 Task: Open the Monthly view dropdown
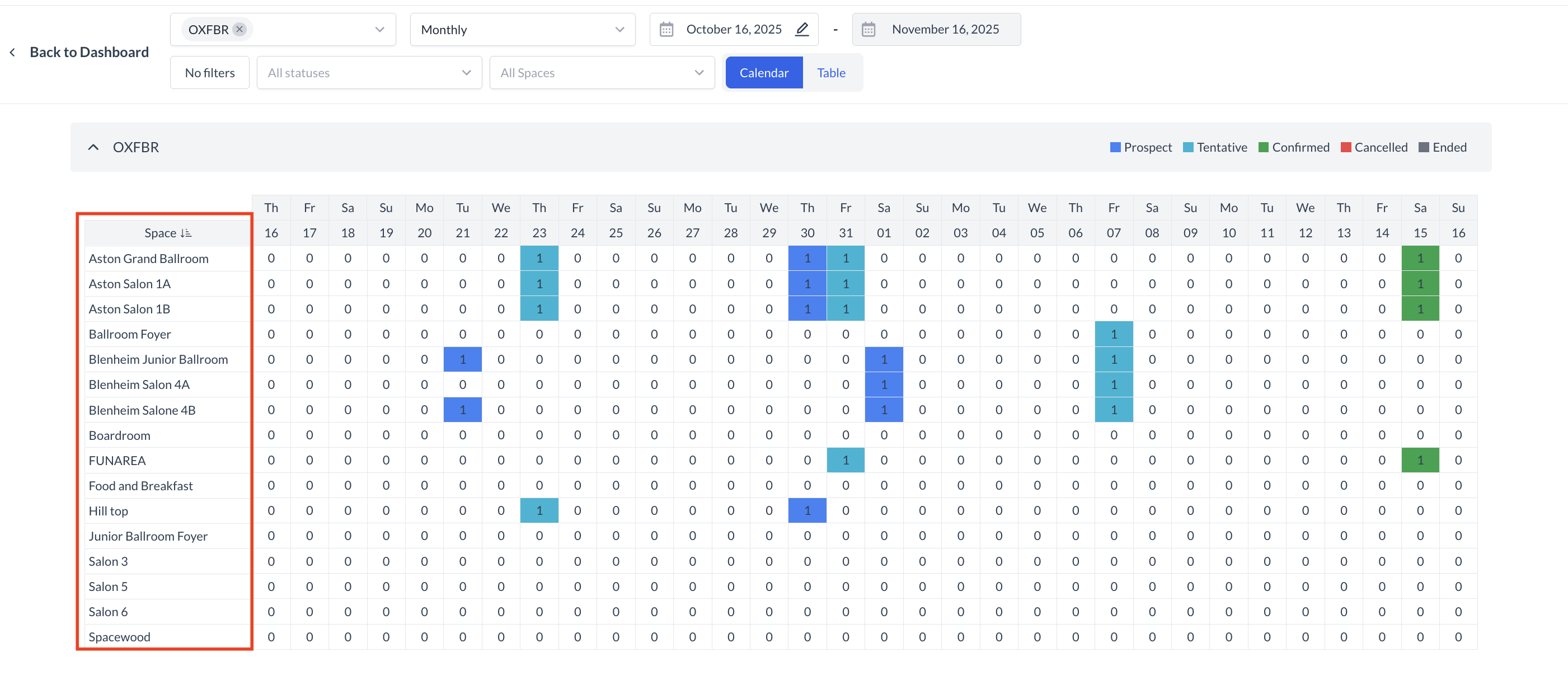[x=522, y=29]
